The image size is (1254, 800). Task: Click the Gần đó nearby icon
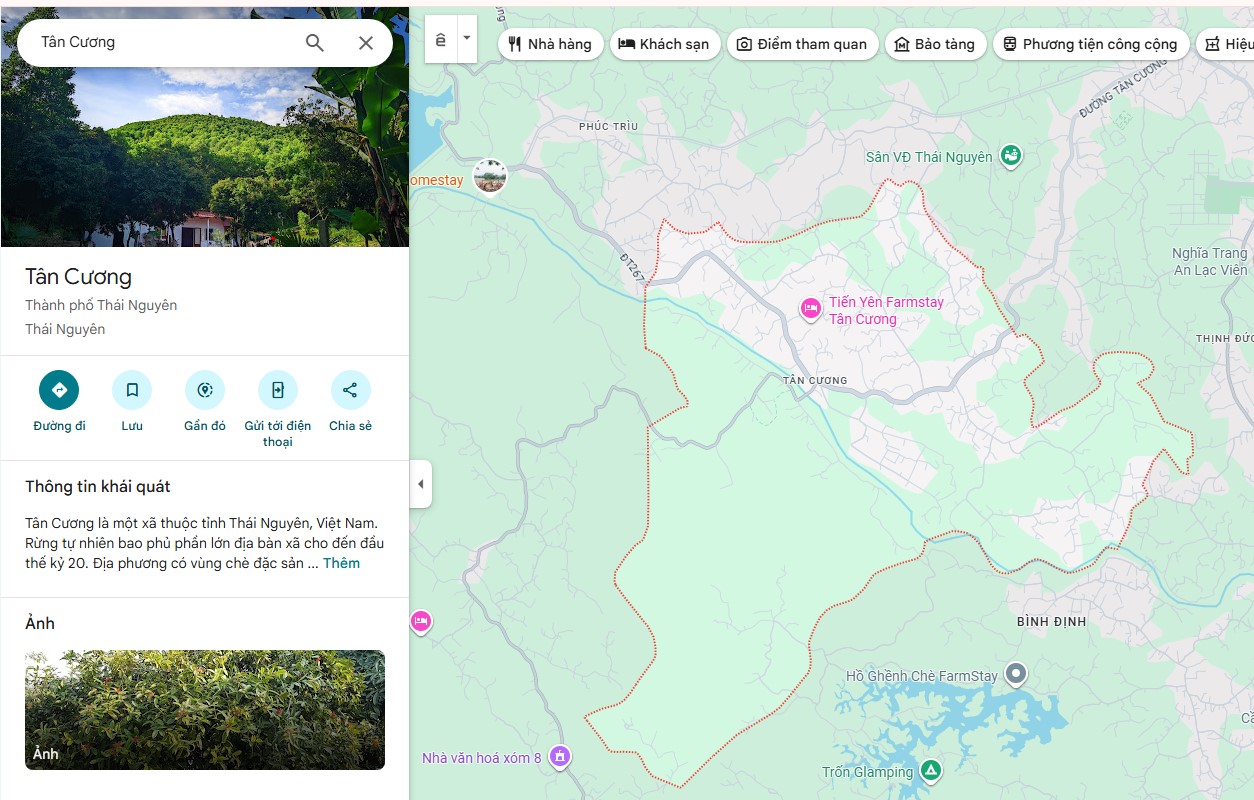tap(205, 390)
